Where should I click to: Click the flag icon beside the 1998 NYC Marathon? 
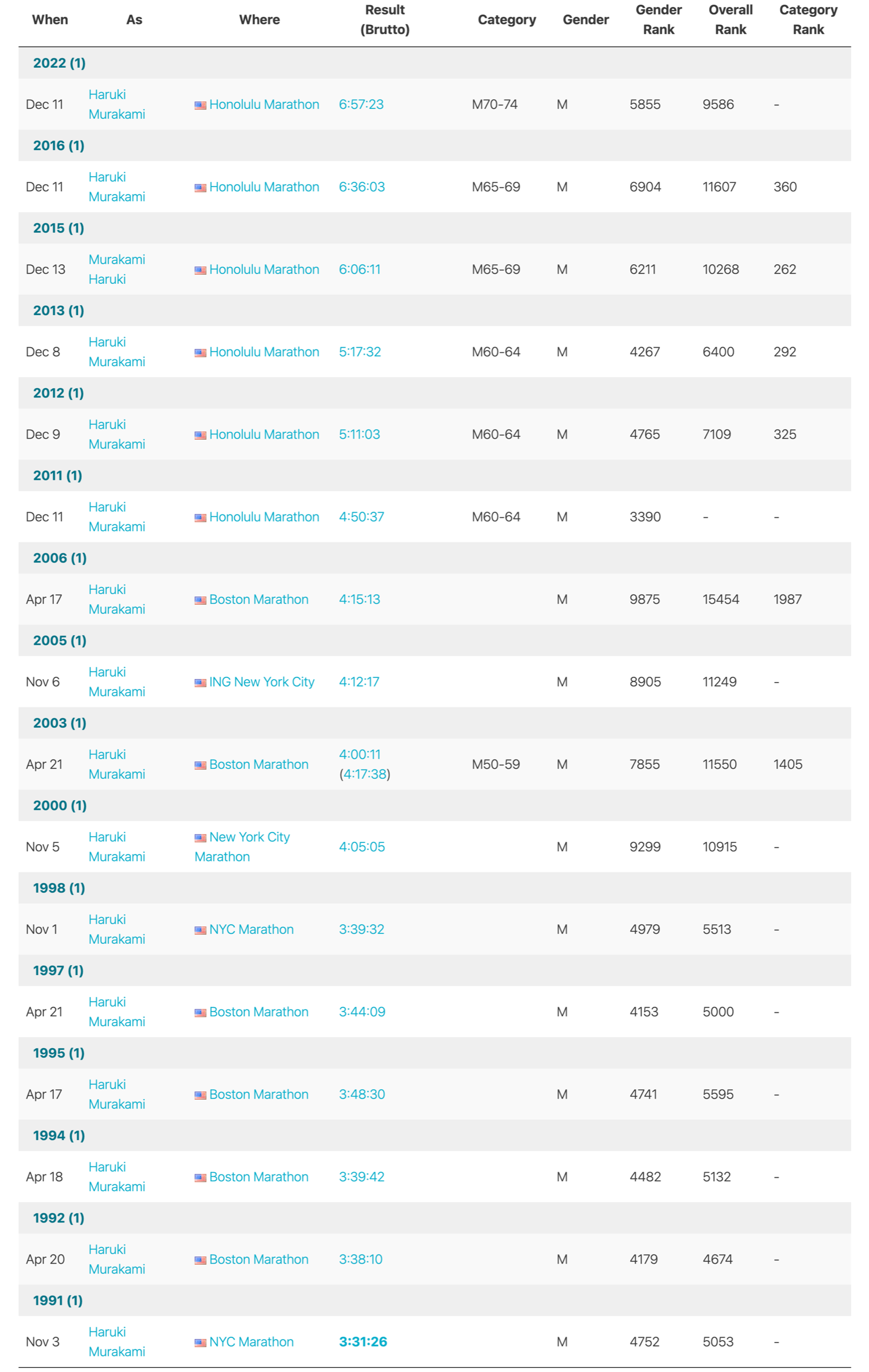[x=200, y=930]
